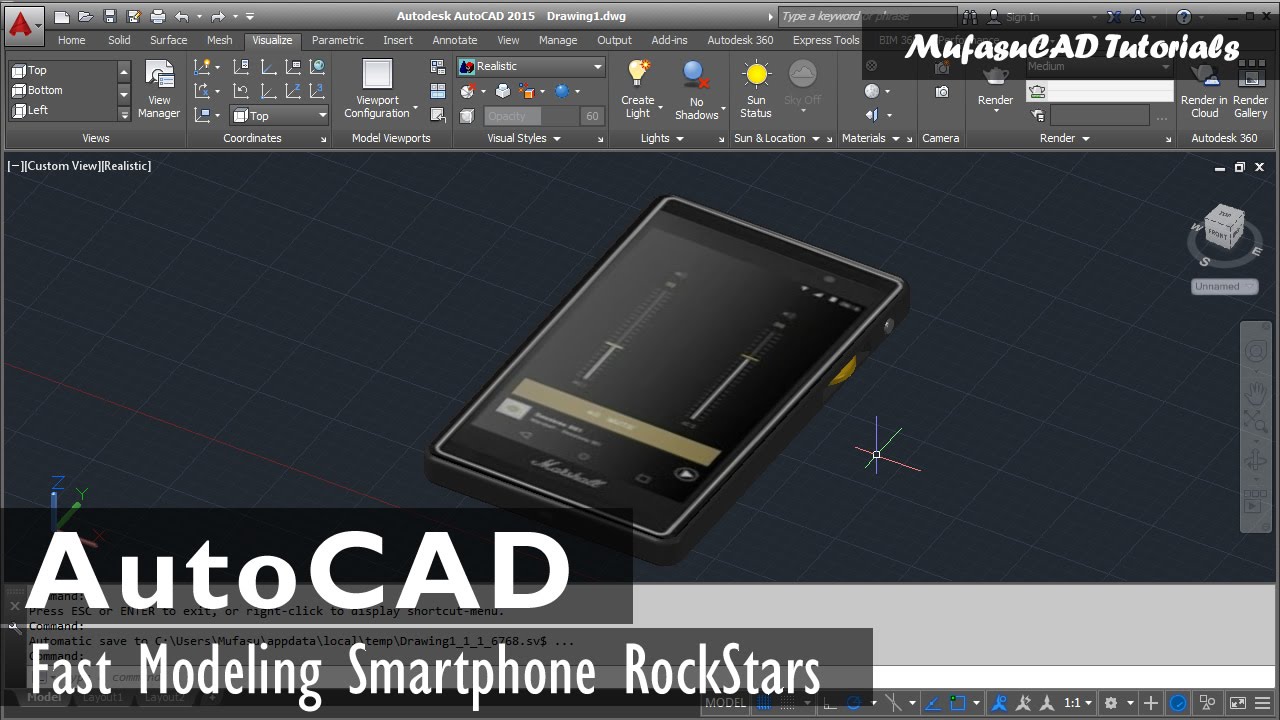The image size is (1280, 720).
Task: Toggle Clean Screen in status bar
Action: point(1237,703)
